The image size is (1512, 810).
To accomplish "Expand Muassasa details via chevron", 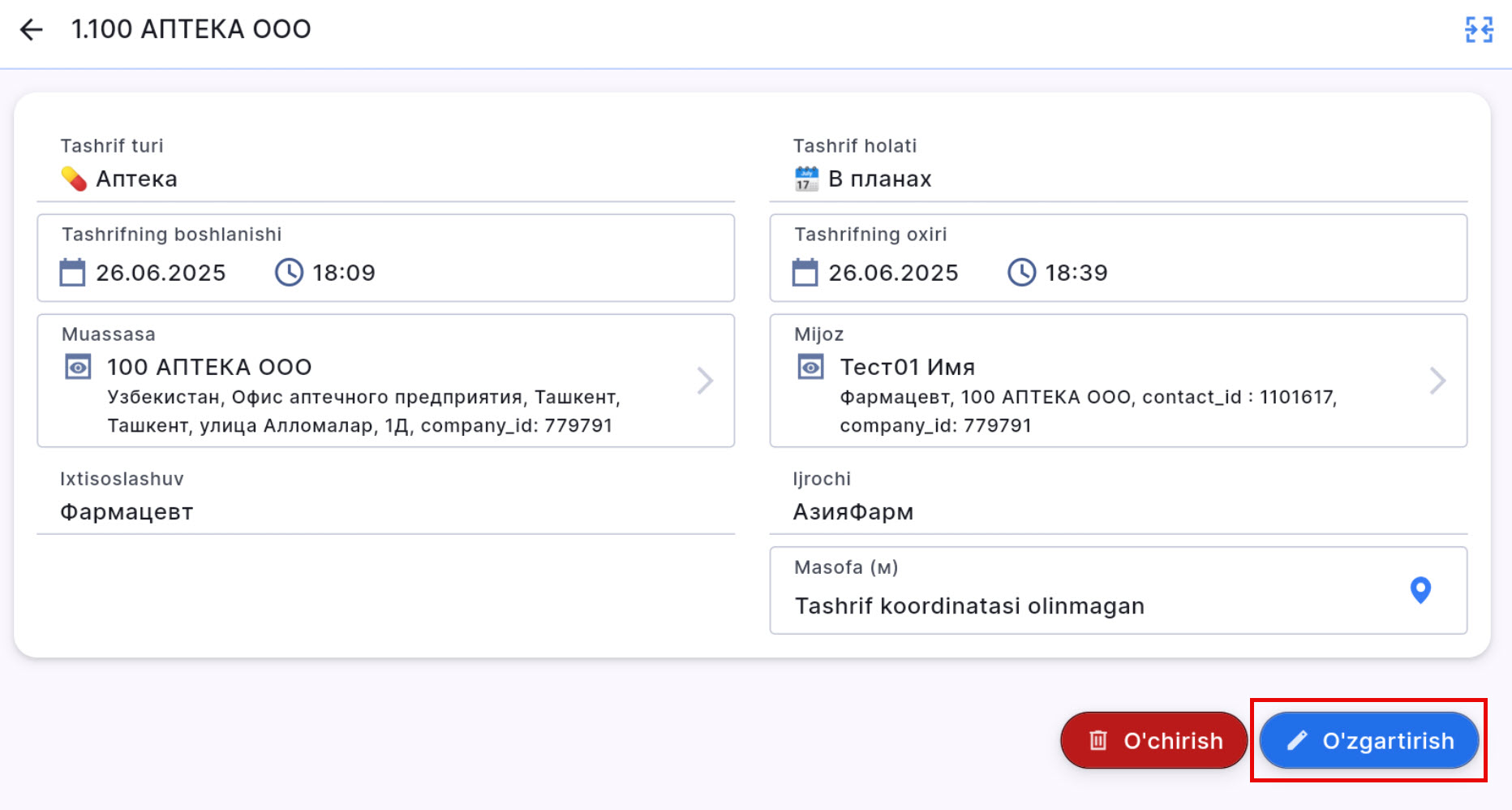I will point(705,381).
